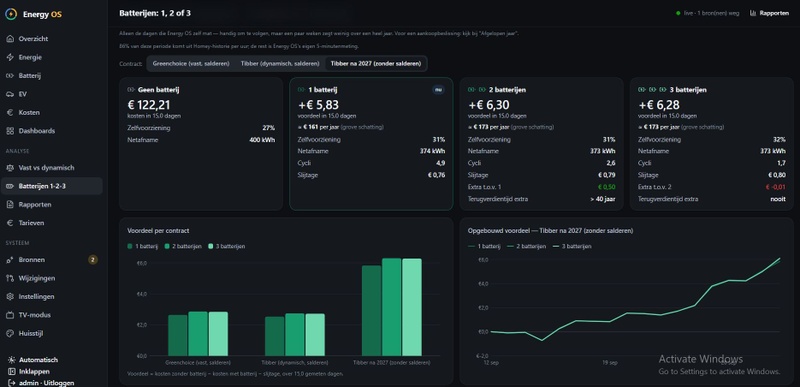Click green '€ 0,50' Extra t.o.v. 1

pos(607,187)
